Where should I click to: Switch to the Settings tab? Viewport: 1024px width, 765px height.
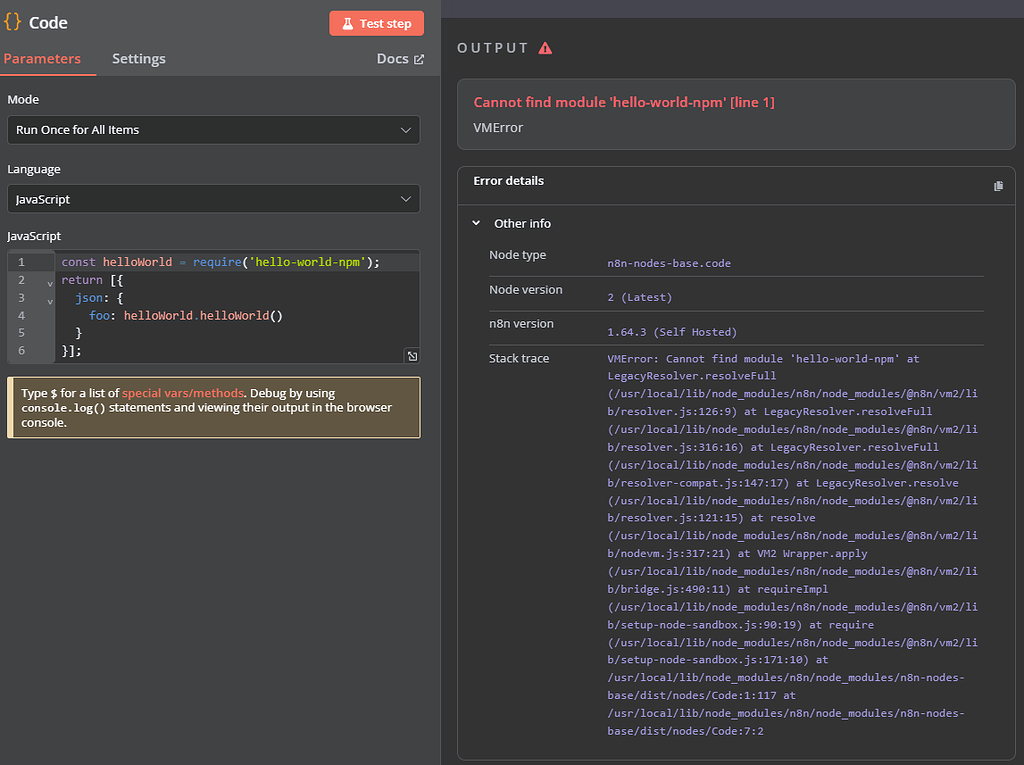tap(138, 59)
